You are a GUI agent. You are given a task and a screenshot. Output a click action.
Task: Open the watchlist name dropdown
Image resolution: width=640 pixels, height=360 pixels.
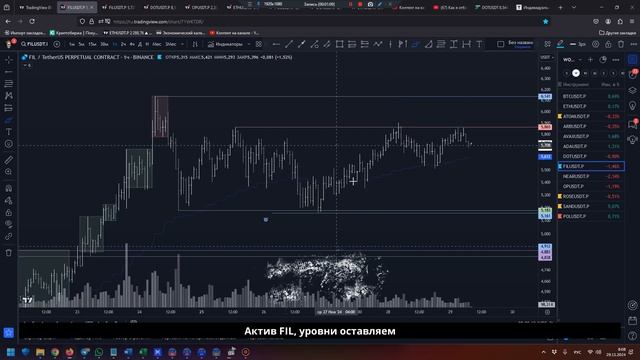[x=572, y=60]
